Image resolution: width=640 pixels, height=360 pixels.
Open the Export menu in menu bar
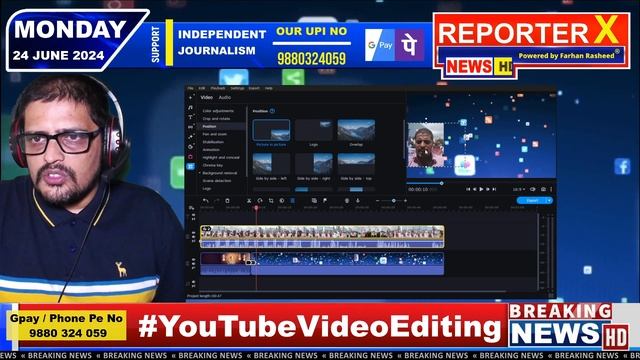254,88
